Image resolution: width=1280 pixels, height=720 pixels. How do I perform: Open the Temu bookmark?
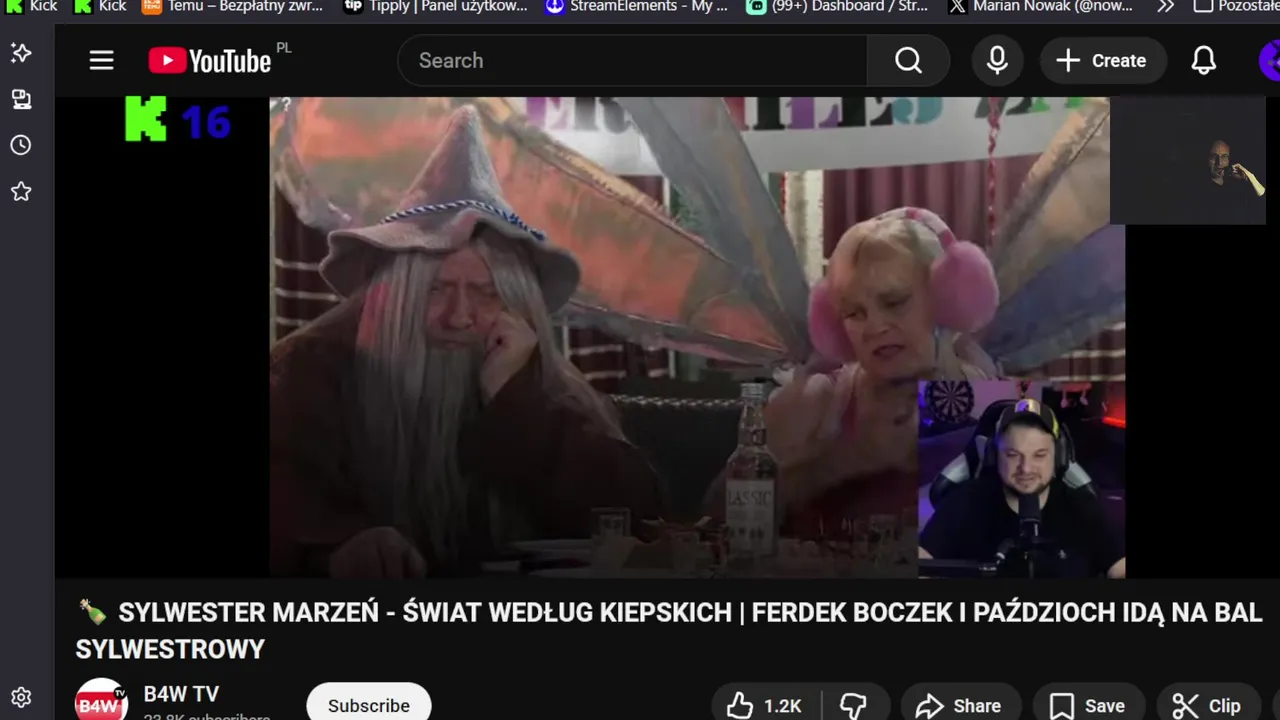tap(232, 7)
